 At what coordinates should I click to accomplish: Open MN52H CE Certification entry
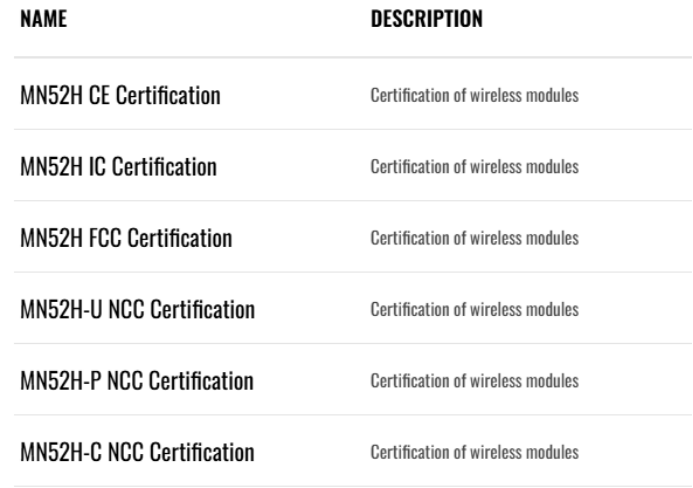120,95
